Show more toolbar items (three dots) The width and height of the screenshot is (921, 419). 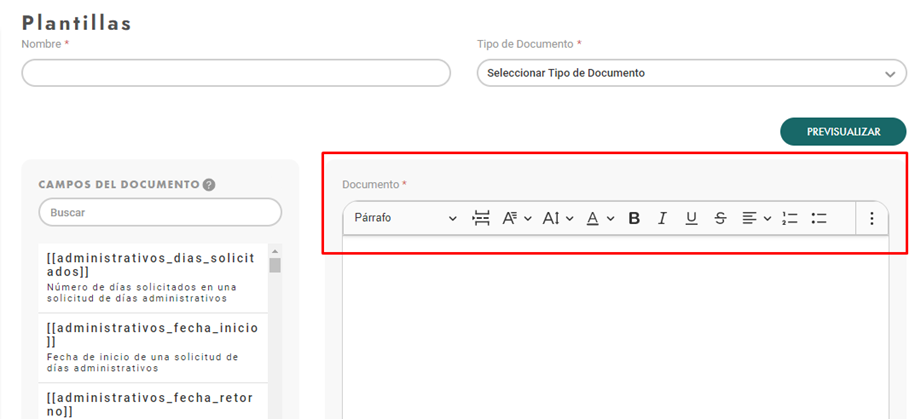click(872, 218)
